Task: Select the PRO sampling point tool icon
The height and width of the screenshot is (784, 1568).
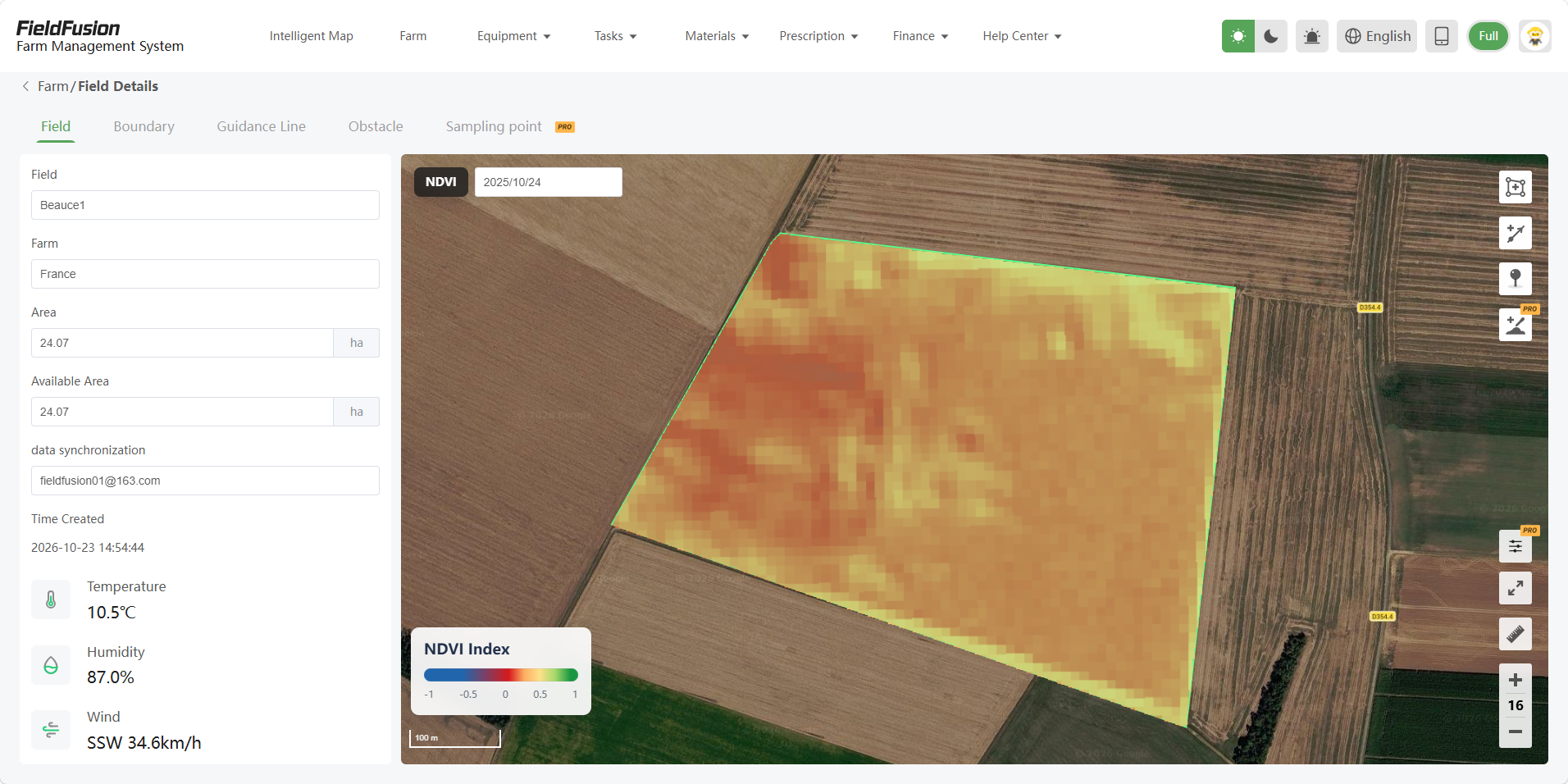Action: 1515,325
